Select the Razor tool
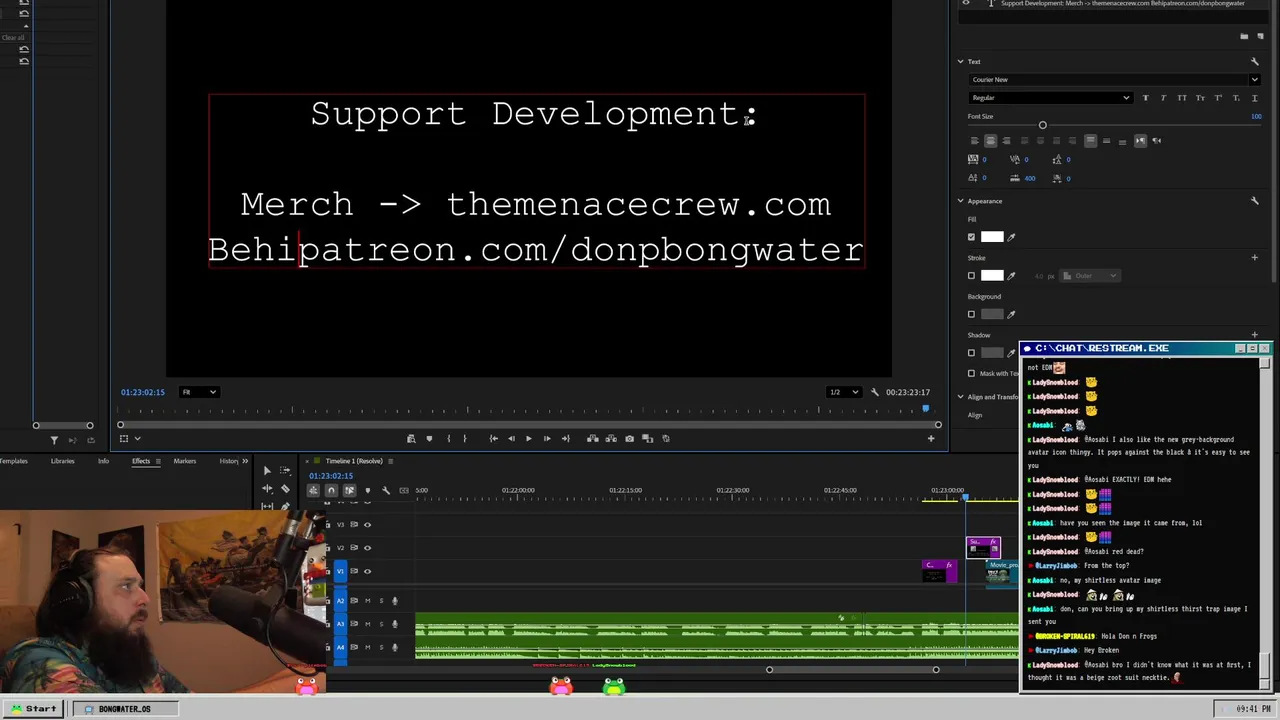This screenshot has height=720, width=1280. click(x=285, y=489)
